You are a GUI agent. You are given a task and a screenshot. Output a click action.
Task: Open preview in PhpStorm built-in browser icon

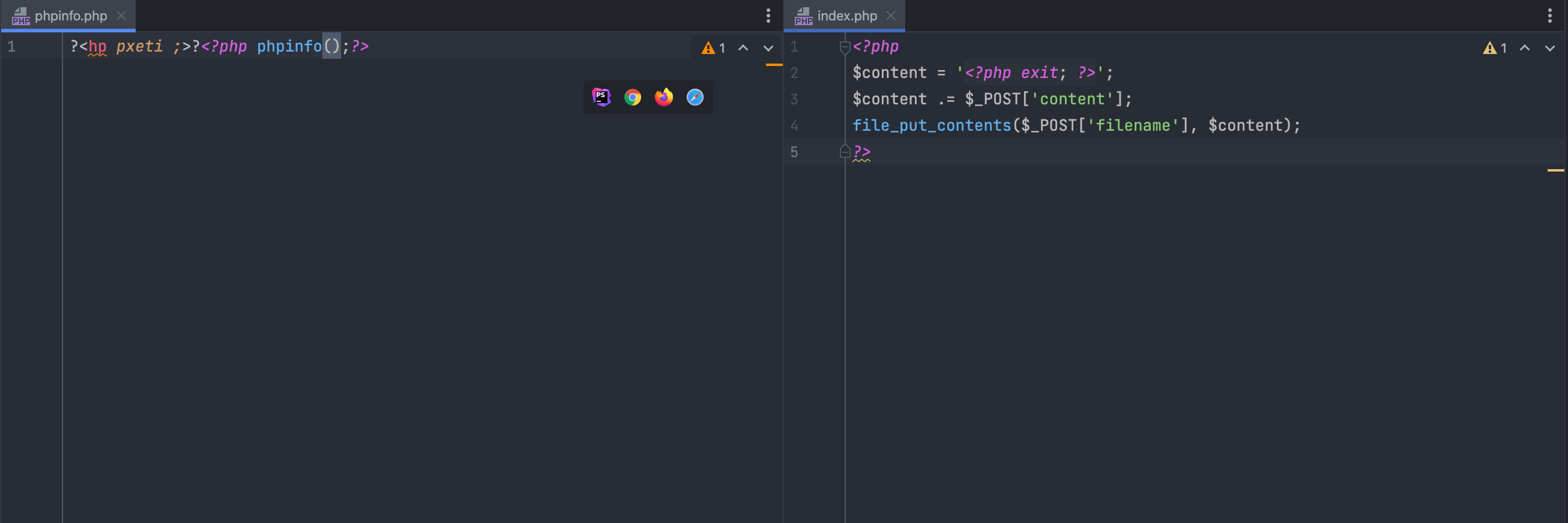(601, 97)
